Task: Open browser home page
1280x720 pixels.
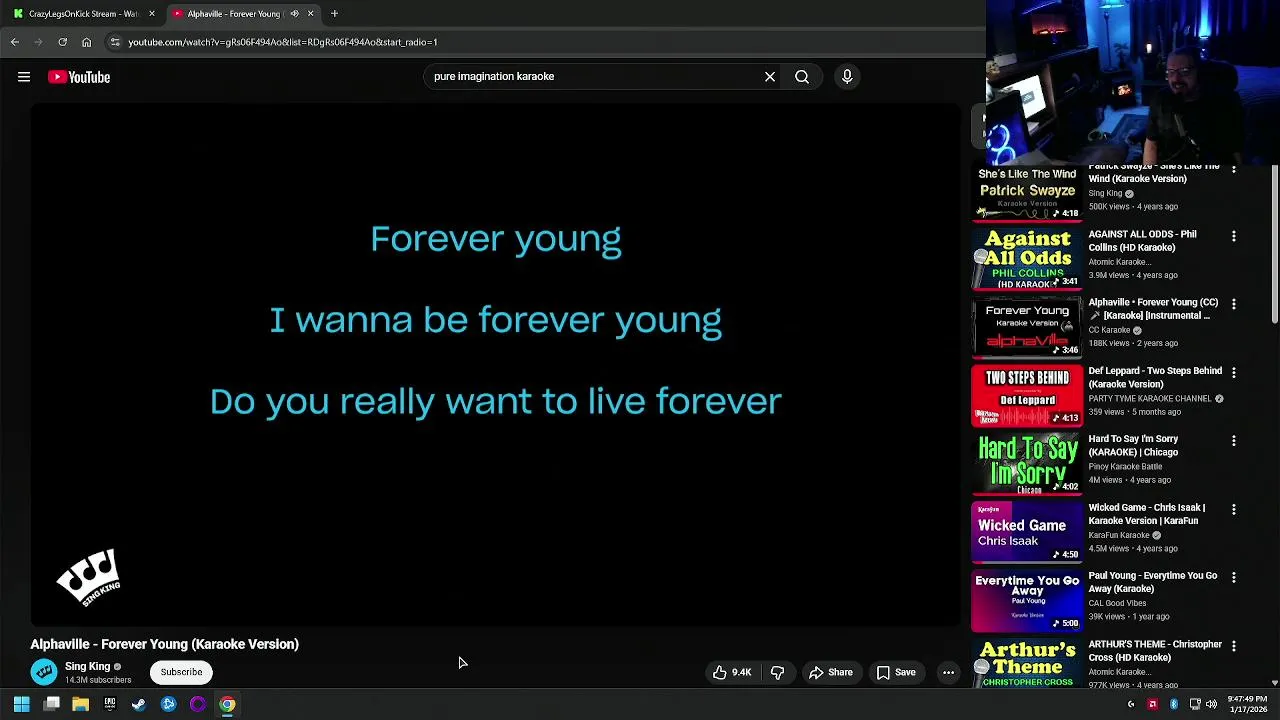Action: pos(87,42)
